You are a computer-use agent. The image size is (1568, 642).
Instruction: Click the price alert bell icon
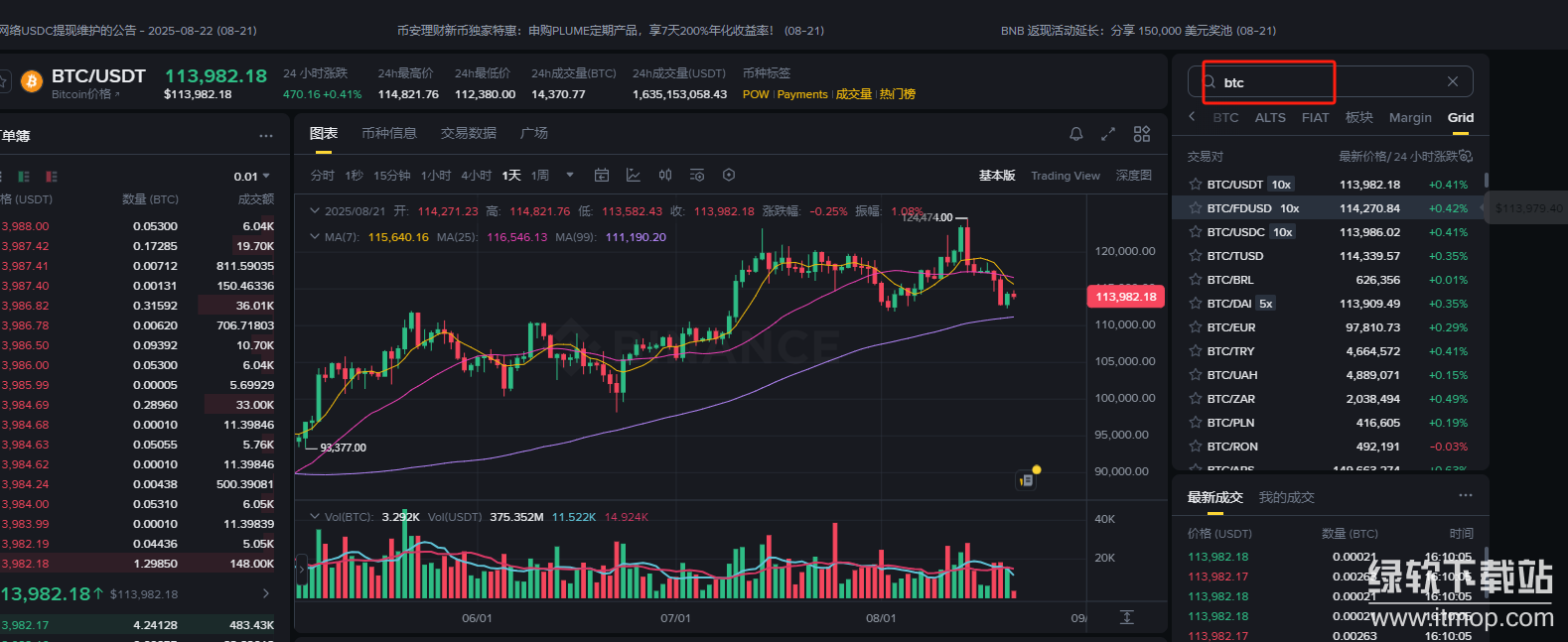tap(1075, 134)
